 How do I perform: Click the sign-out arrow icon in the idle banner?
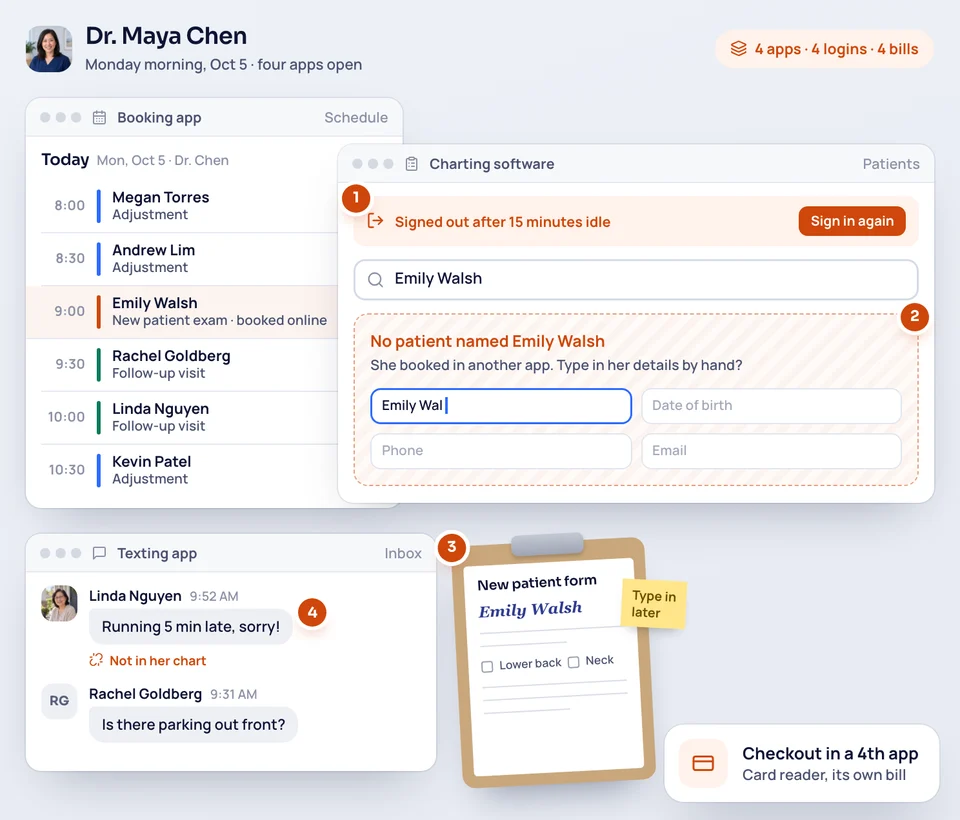pos(375,221)
